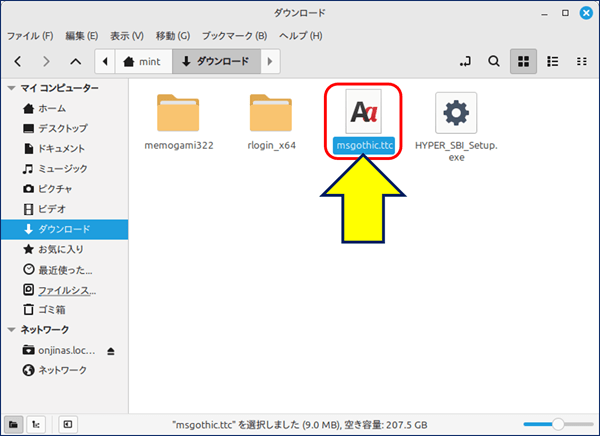Go forward with the right arrow button

pos(46,61)
